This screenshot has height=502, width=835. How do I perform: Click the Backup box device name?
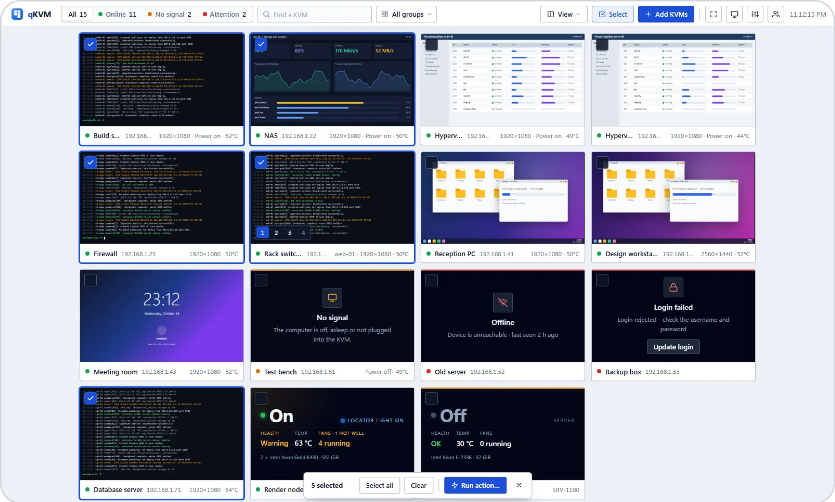pyautogui.click(x=623, y=372)
